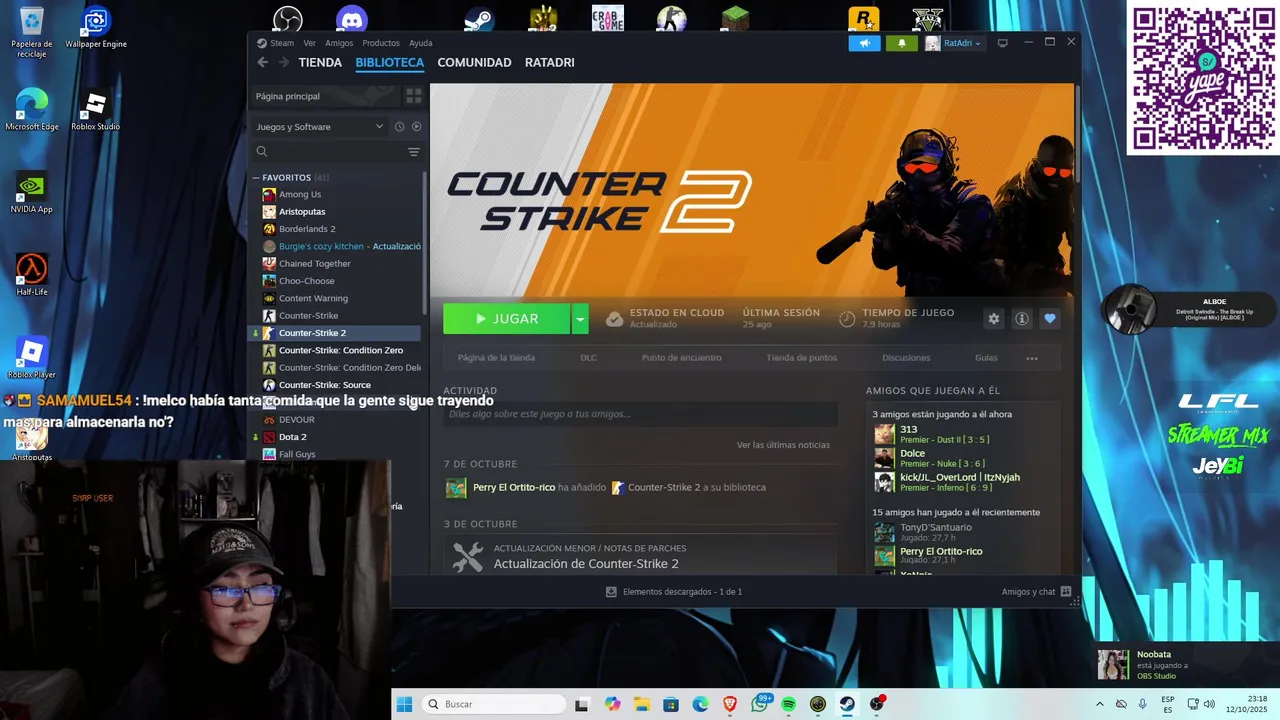Open the DLC link
1280x720 pixels.
(588, 357)
